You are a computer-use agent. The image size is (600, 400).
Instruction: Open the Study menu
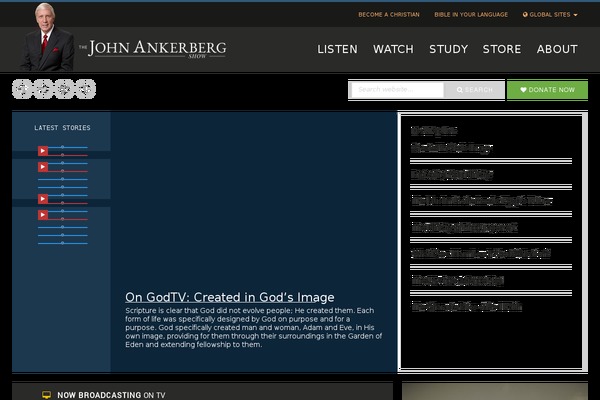[x=448, y=49]
